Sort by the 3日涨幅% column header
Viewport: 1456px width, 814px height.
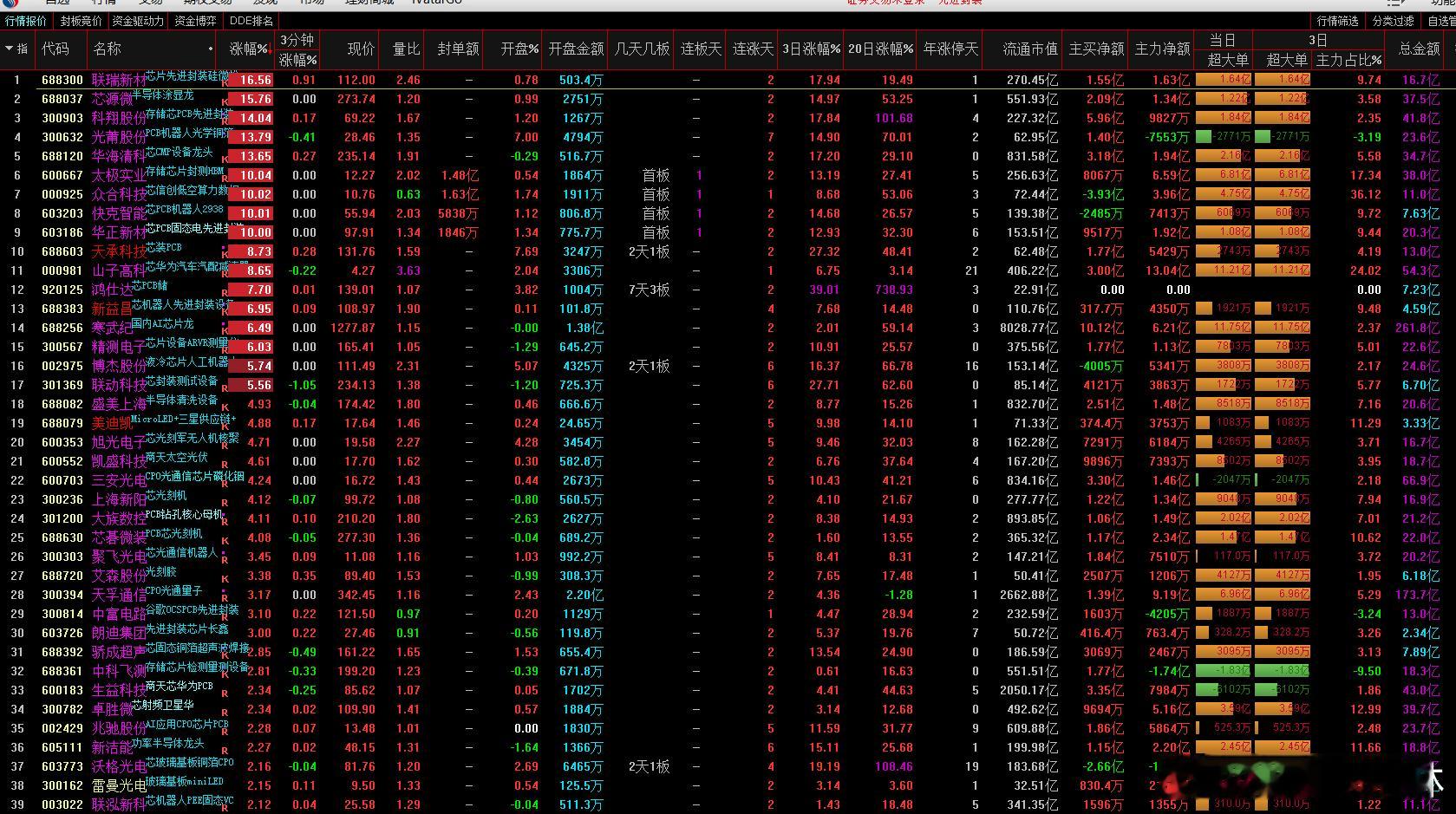811,49
